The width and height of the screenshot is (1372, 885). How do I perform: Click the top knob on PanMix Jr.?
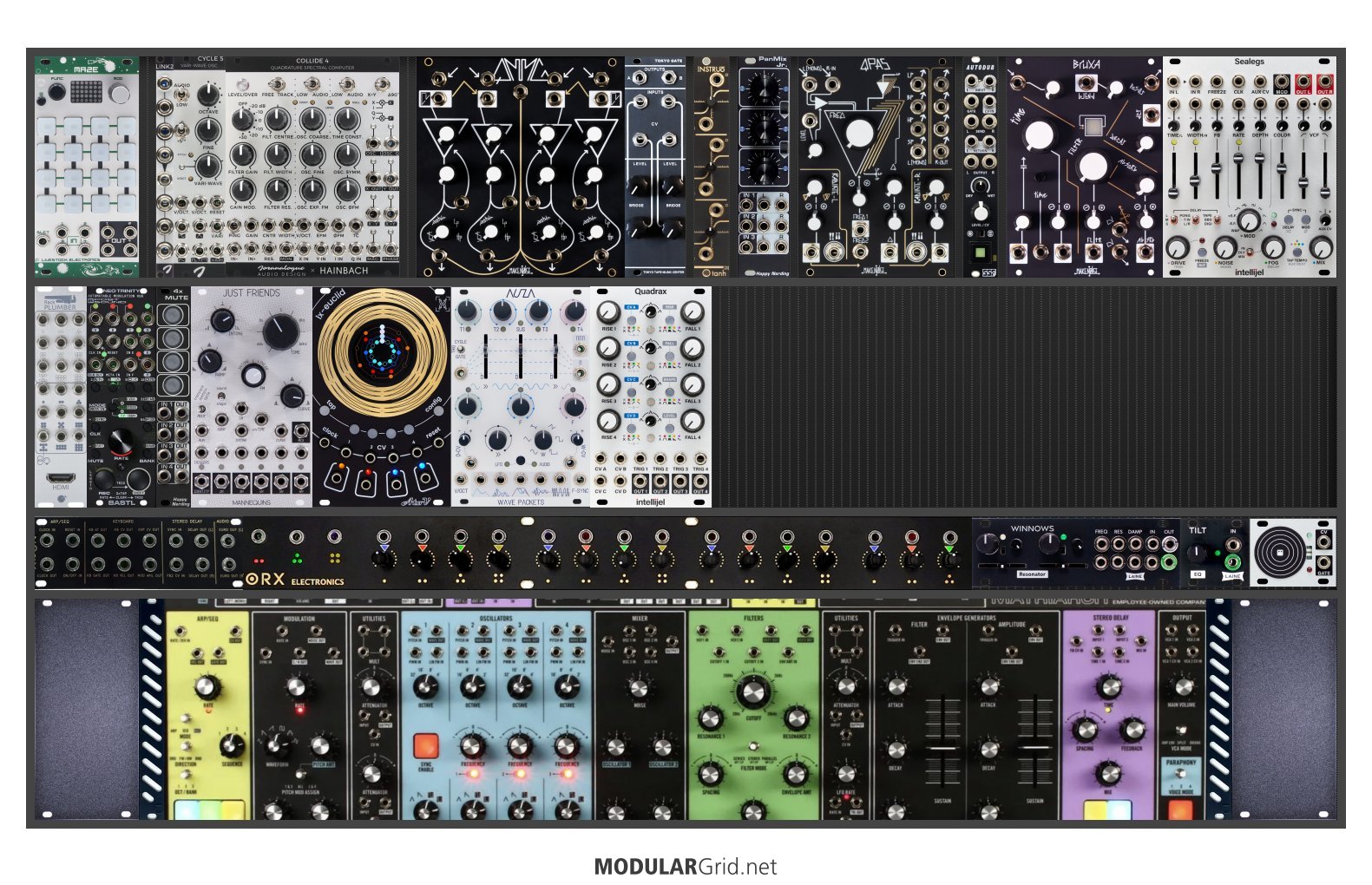pos(764,88)
